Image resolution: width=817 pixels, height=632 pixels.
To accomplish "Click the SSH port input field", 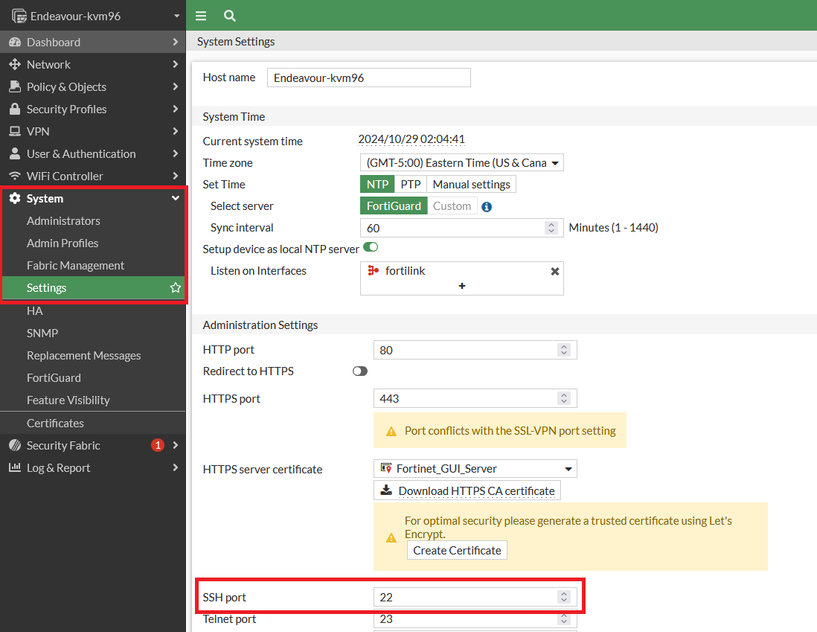I will (x=465, y=598).
